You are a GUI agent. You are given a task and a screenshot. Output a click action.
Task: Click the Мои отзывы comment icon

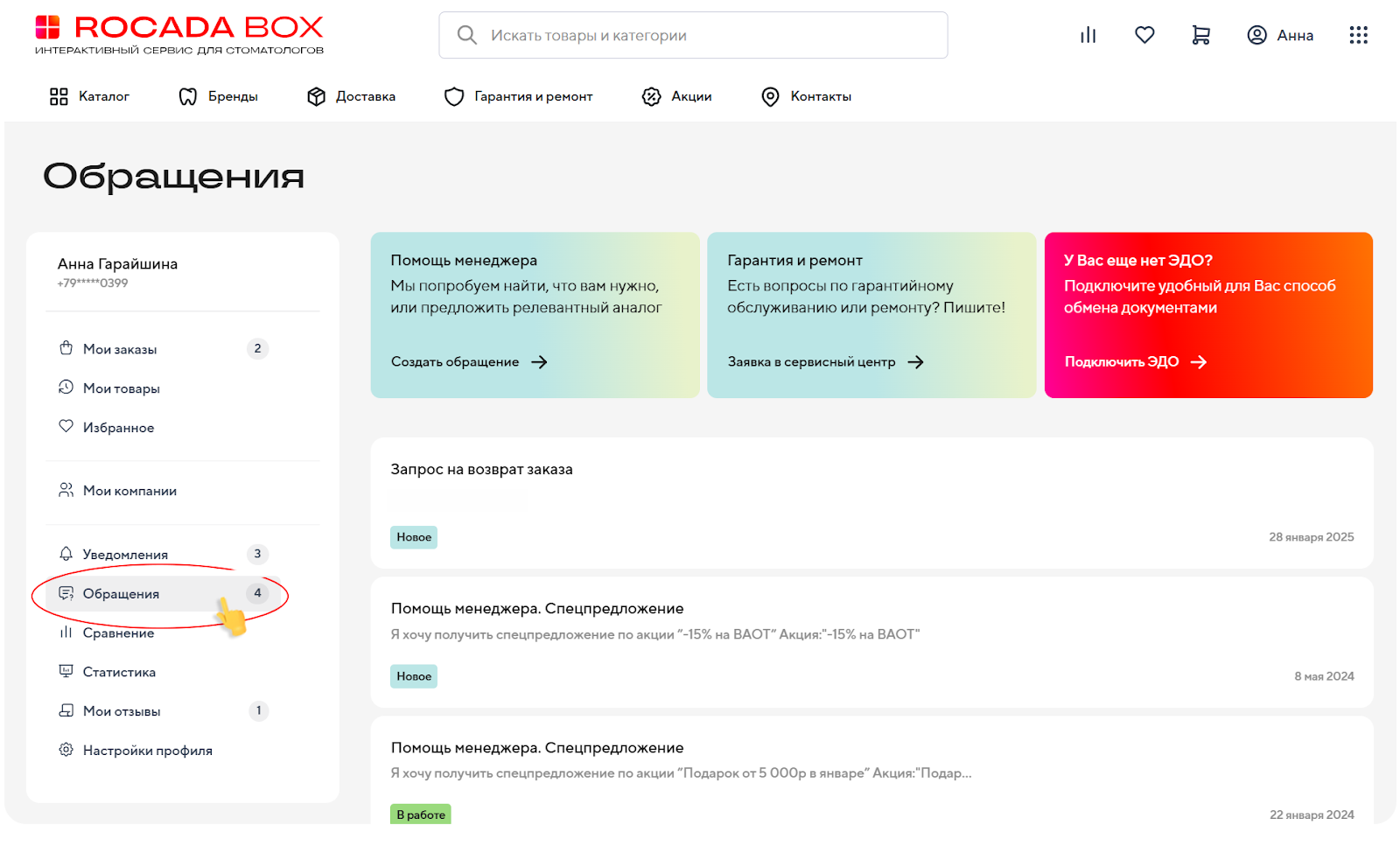pos(66,710)
